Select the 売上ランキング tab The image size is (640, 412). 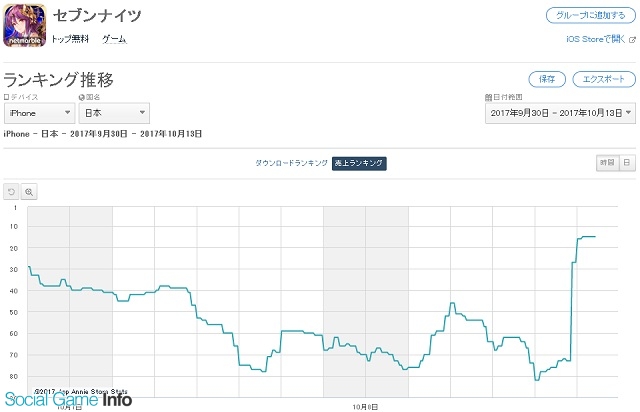pyautogui.click(x=359, y=163)
